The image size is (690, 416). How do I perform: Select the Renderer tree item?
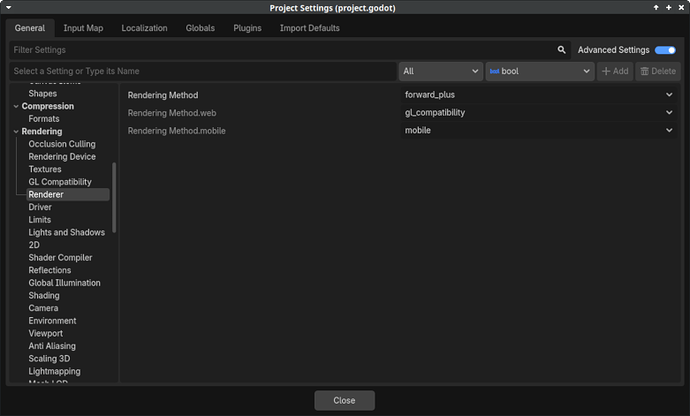(x=68, y=195)
